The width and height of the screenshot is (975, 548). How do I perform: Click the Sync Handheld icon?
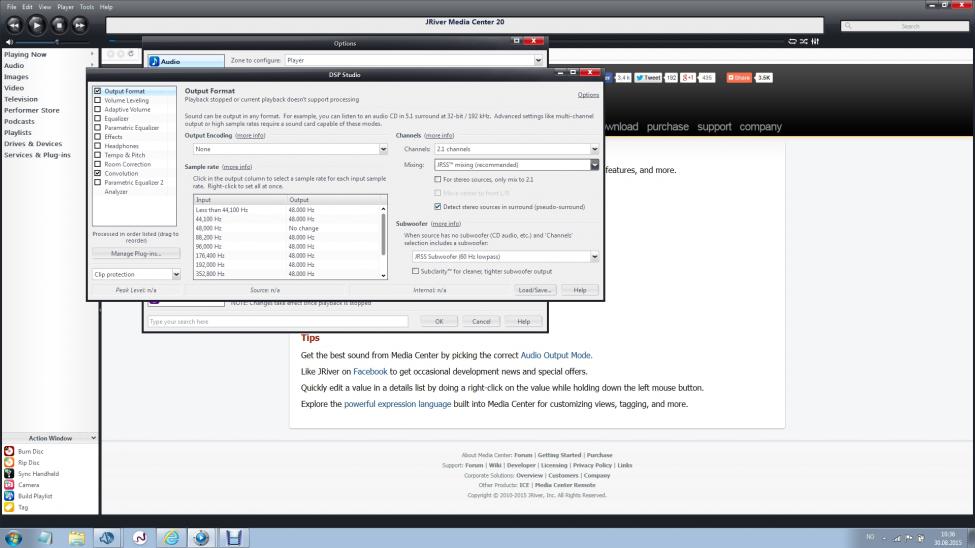click(x=9, y=473)
